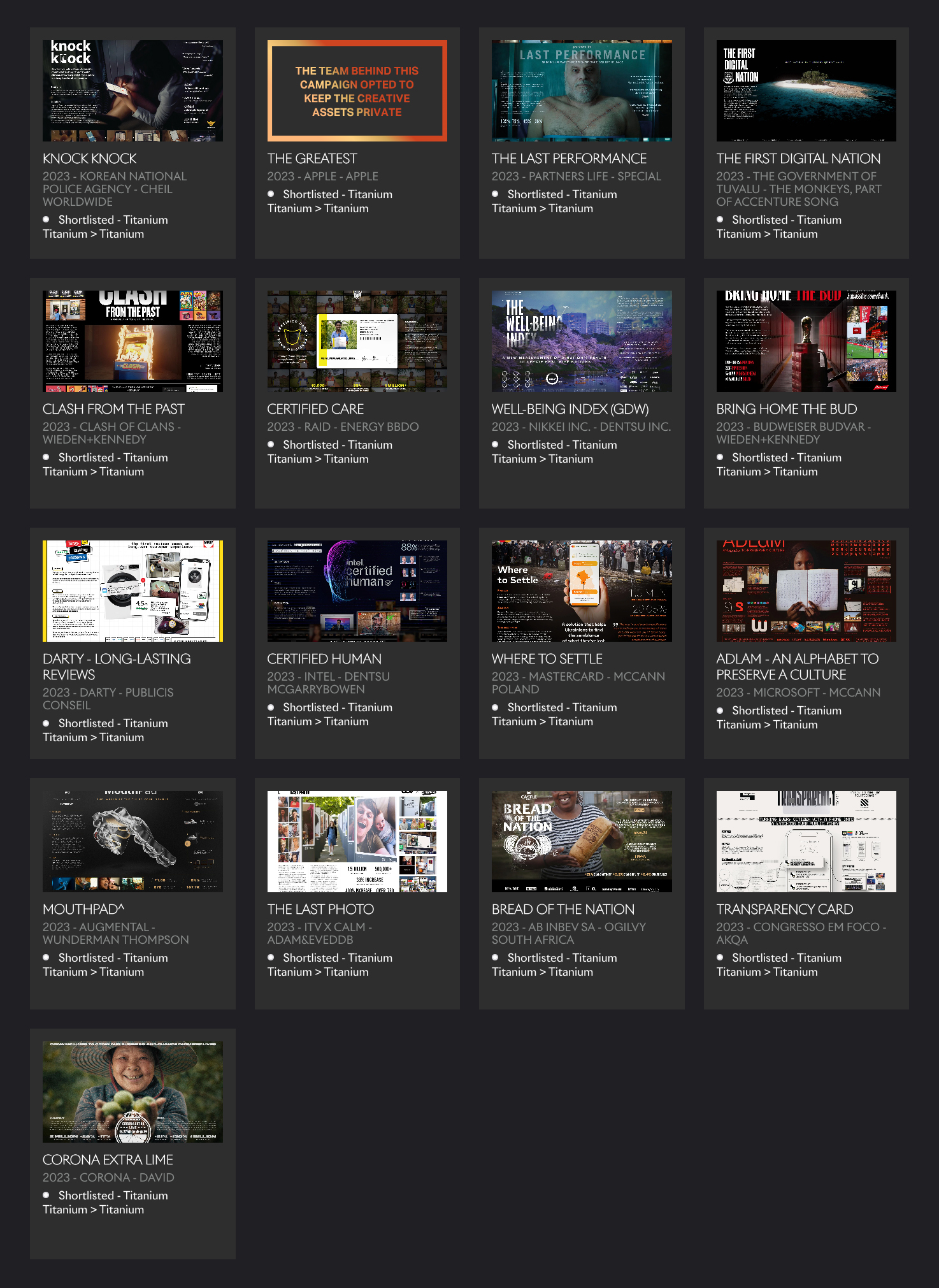Click the CORONA EXTRA LIME title

[108, 1160]
